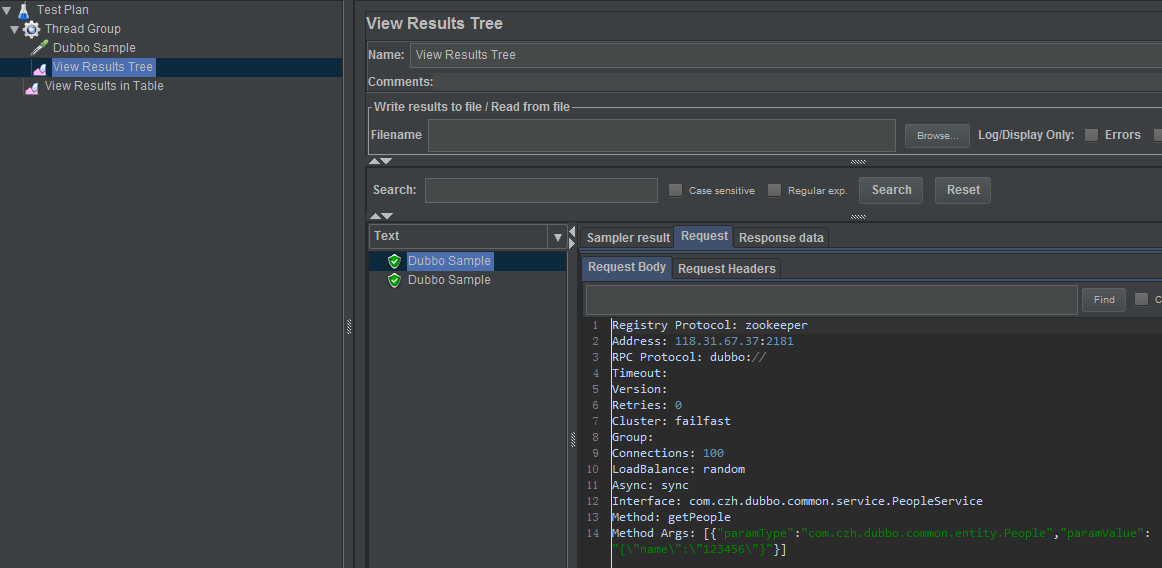Click the View Results Tree listener icon
The width and height of the screenshot is (1162, 568).
click(x=39, y=67)
